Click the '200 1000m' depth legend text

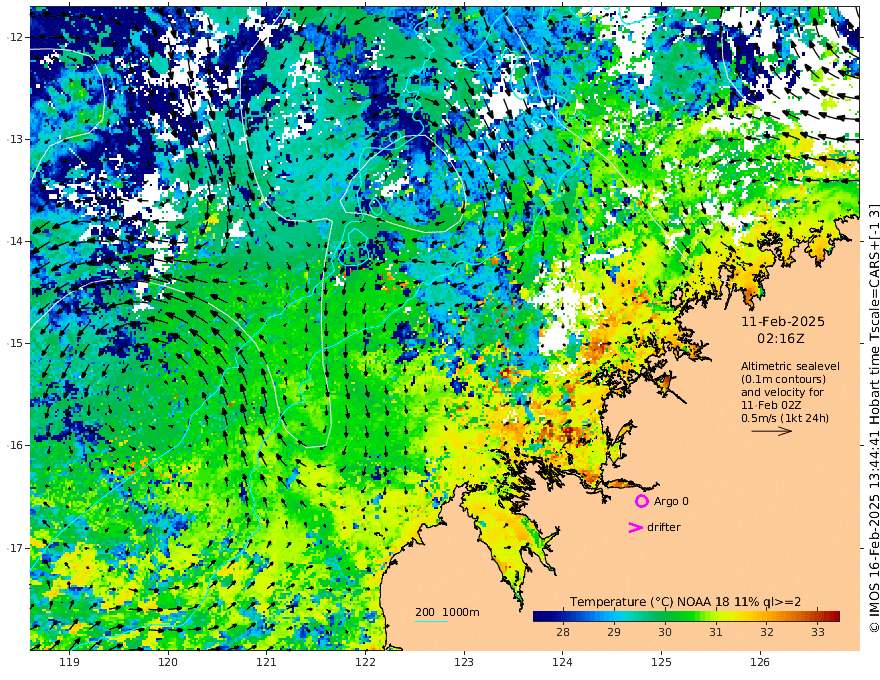(447, 612)
